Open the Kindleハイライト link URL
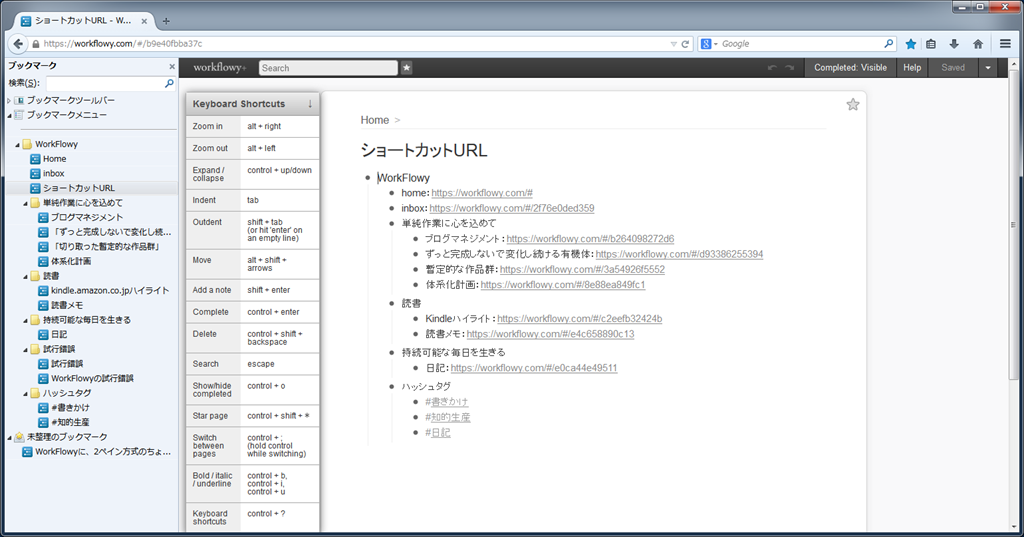Image resolution: width=1024 pixels, height=537 pixels. pos(579,319)
